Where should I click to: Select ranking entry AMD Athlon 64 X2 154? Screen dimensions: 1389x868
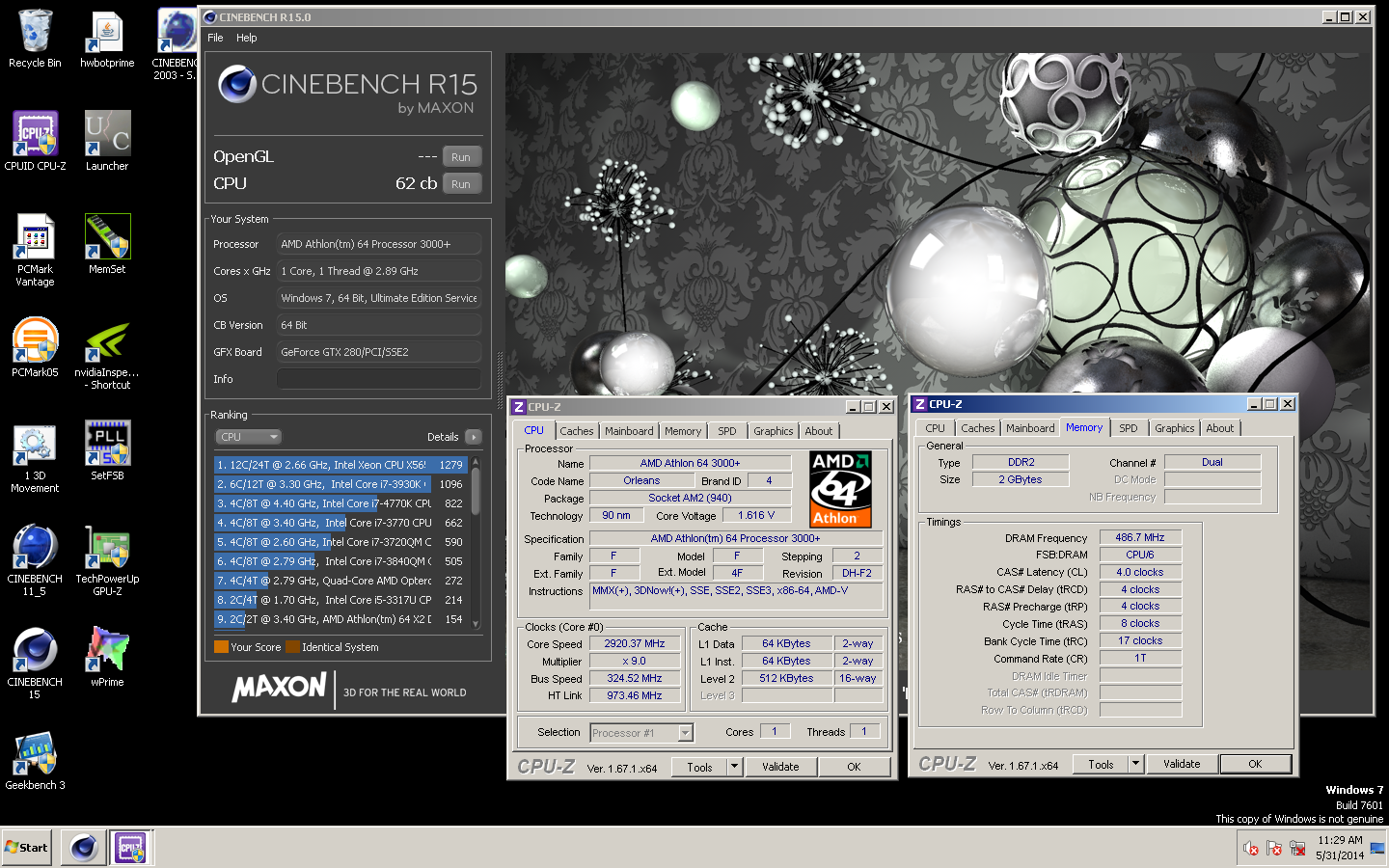[340, 619]
